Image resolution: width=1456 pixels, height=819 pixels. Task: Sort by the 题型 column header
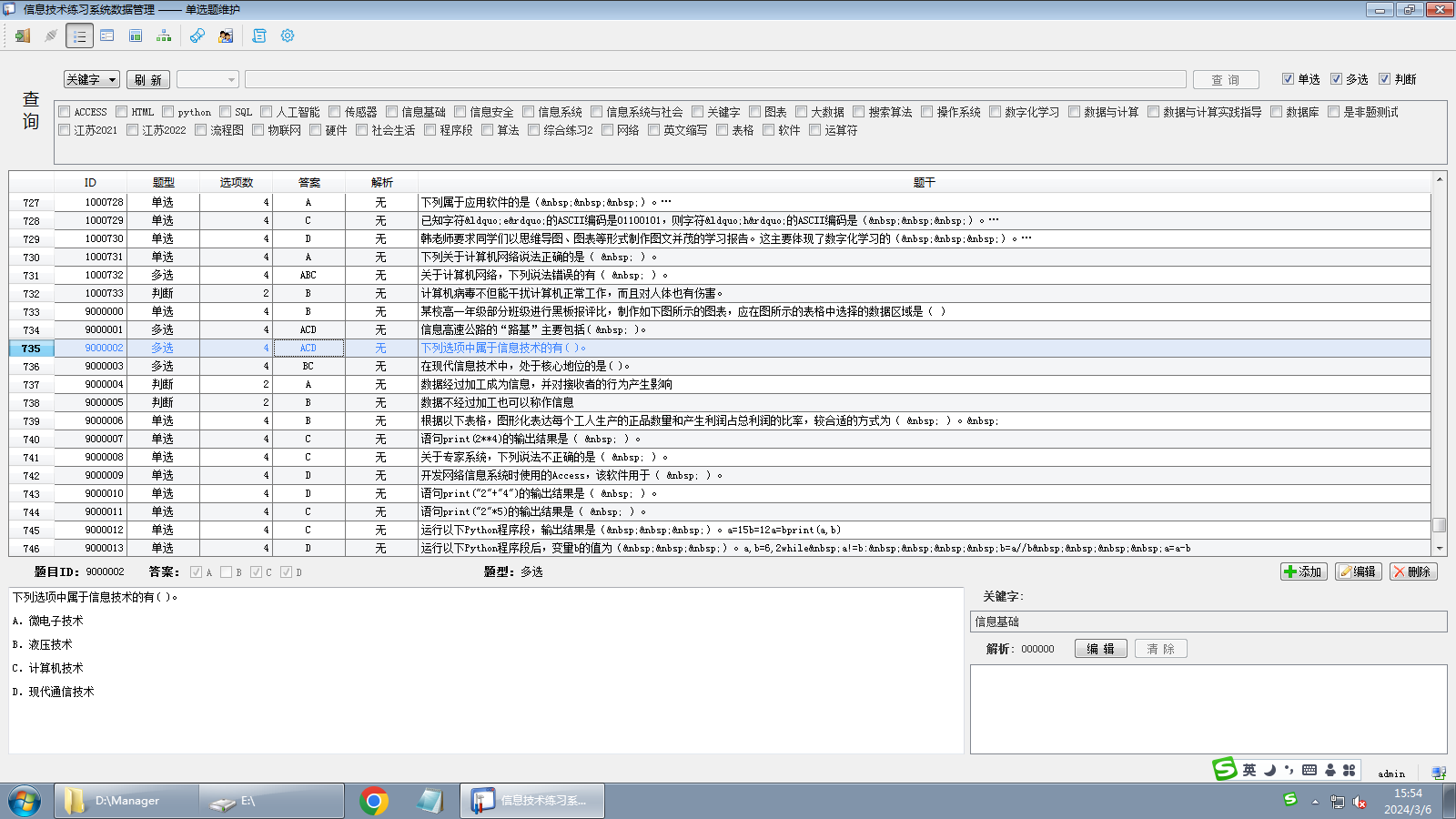[163, 183]
